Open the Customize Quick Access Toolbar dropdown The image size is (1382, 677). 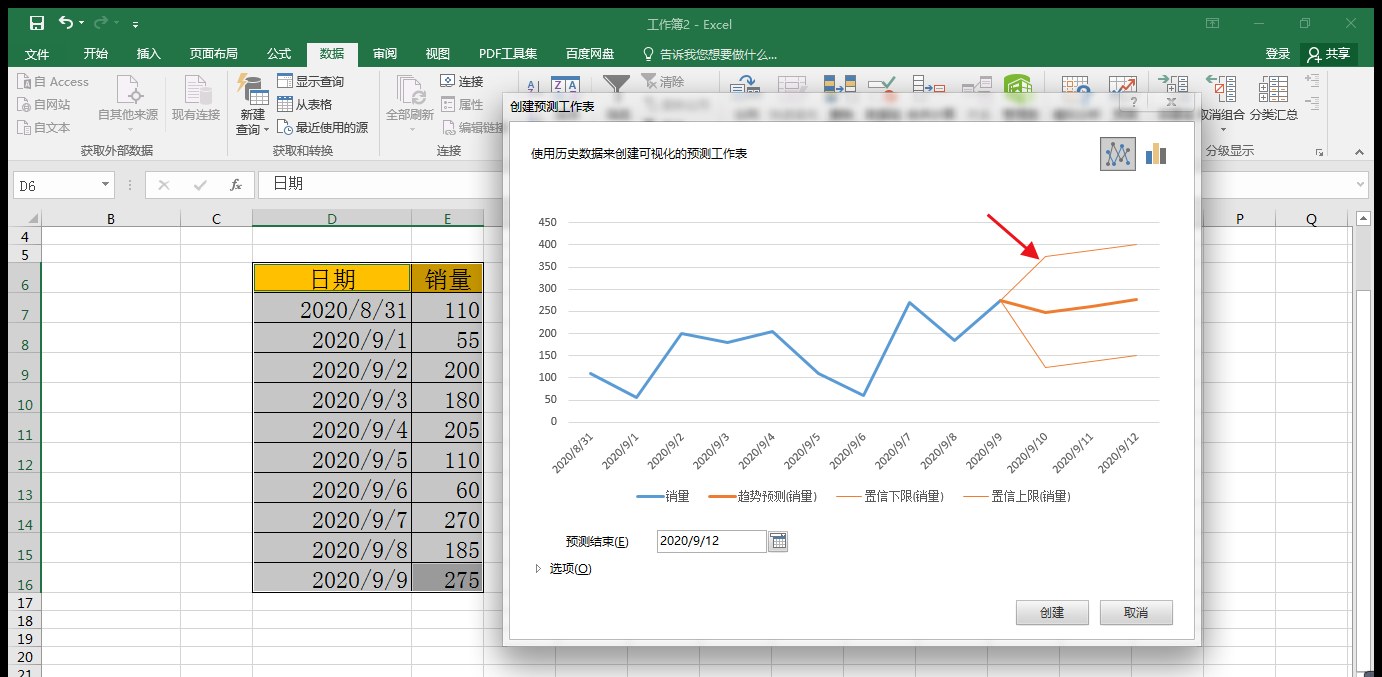(135, 24)
